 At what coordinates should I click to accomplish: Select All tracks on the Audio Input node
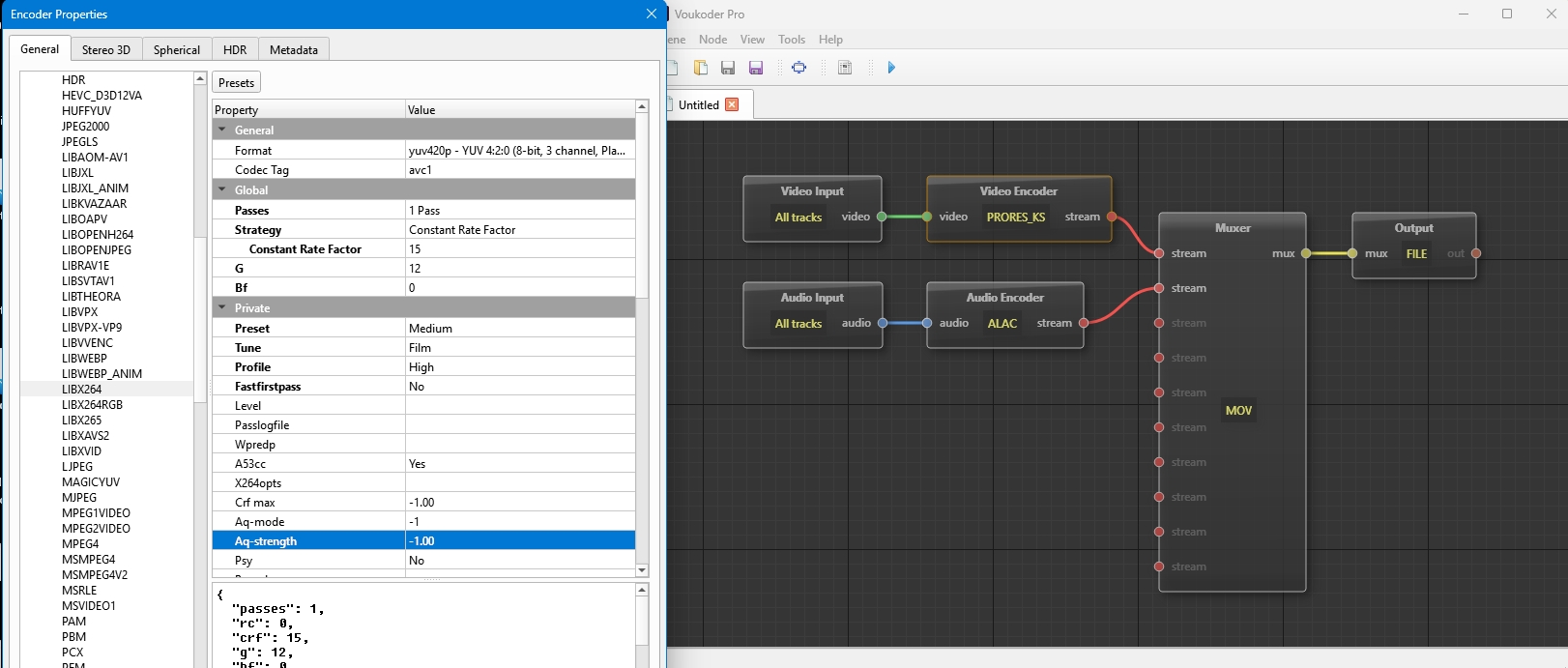point(799,324)
